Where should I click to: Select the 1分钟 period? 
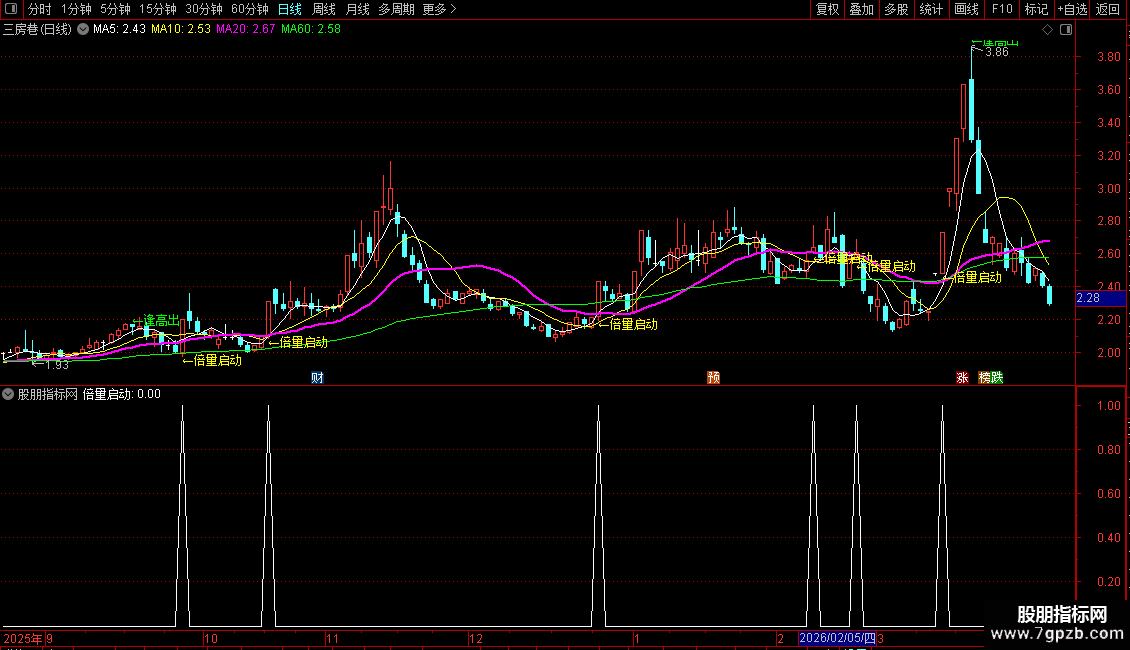point(76,9)
